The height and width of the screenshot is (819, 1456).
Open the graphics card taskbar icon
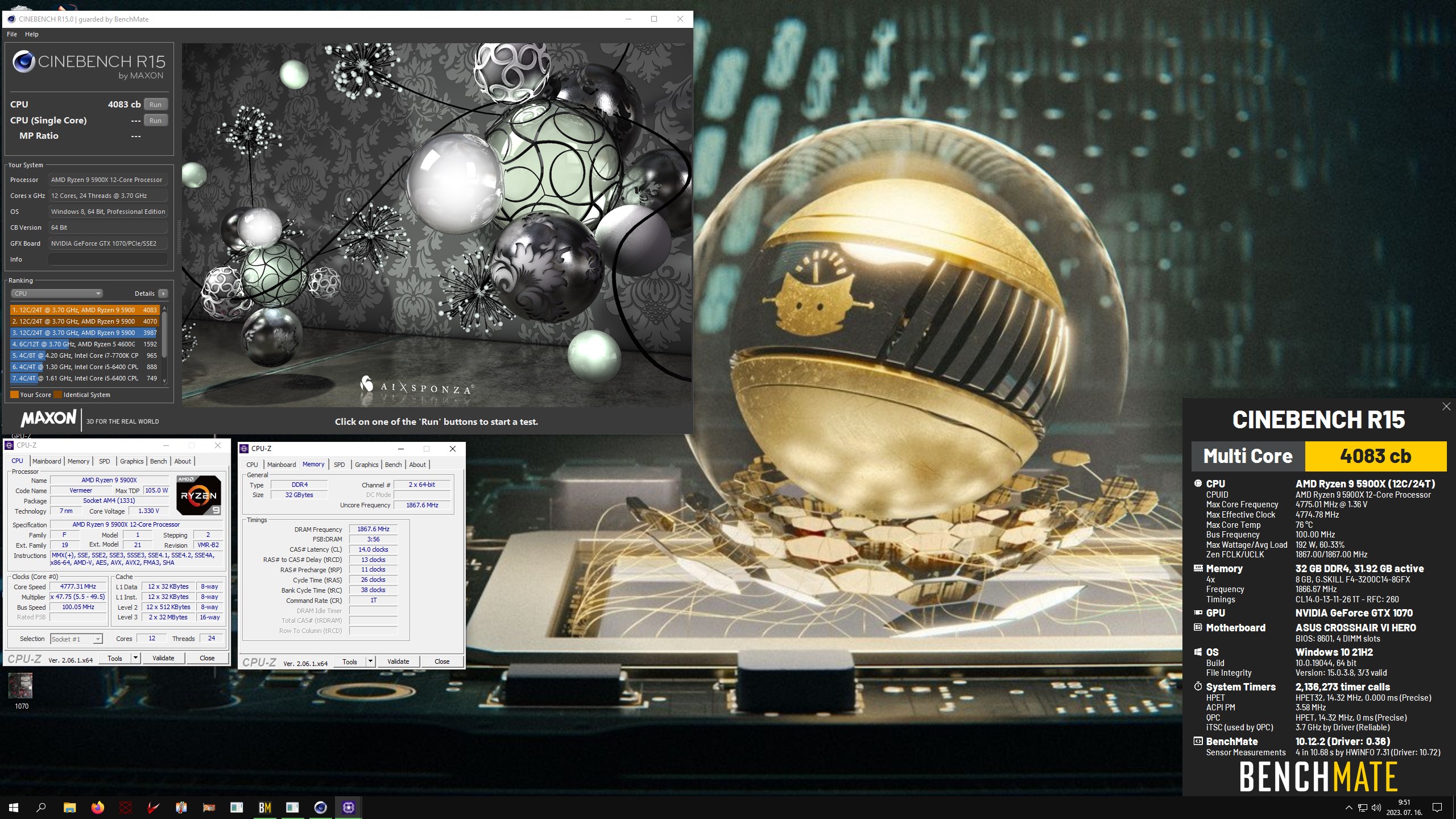[209, 807]
